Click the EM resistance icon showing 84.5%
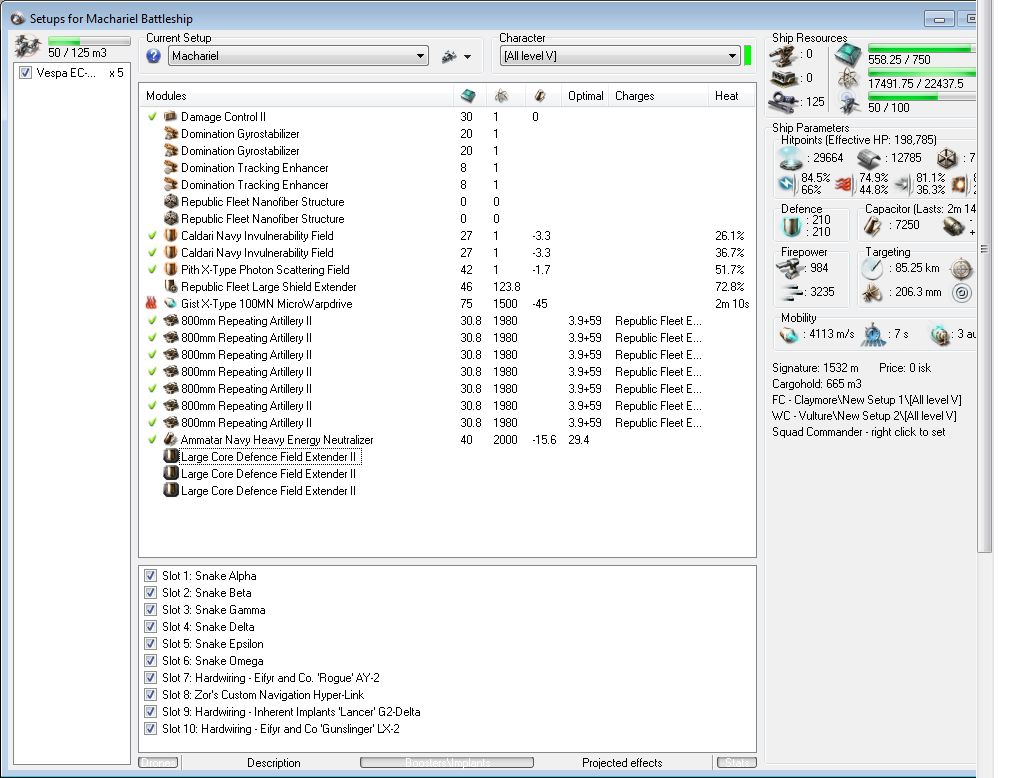 [787, 183]
